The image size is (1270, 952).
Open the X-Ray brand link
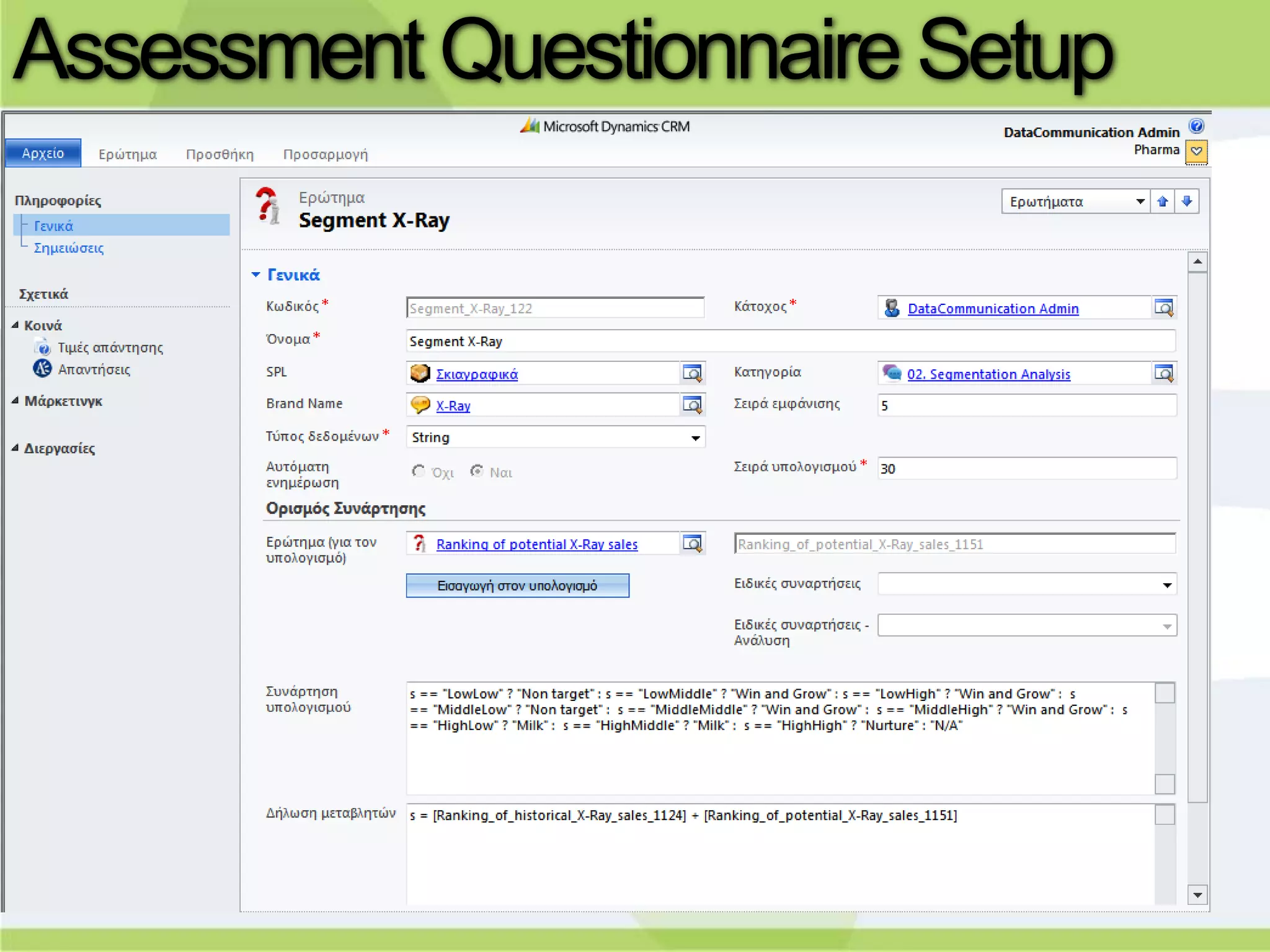tap(453, 406)
